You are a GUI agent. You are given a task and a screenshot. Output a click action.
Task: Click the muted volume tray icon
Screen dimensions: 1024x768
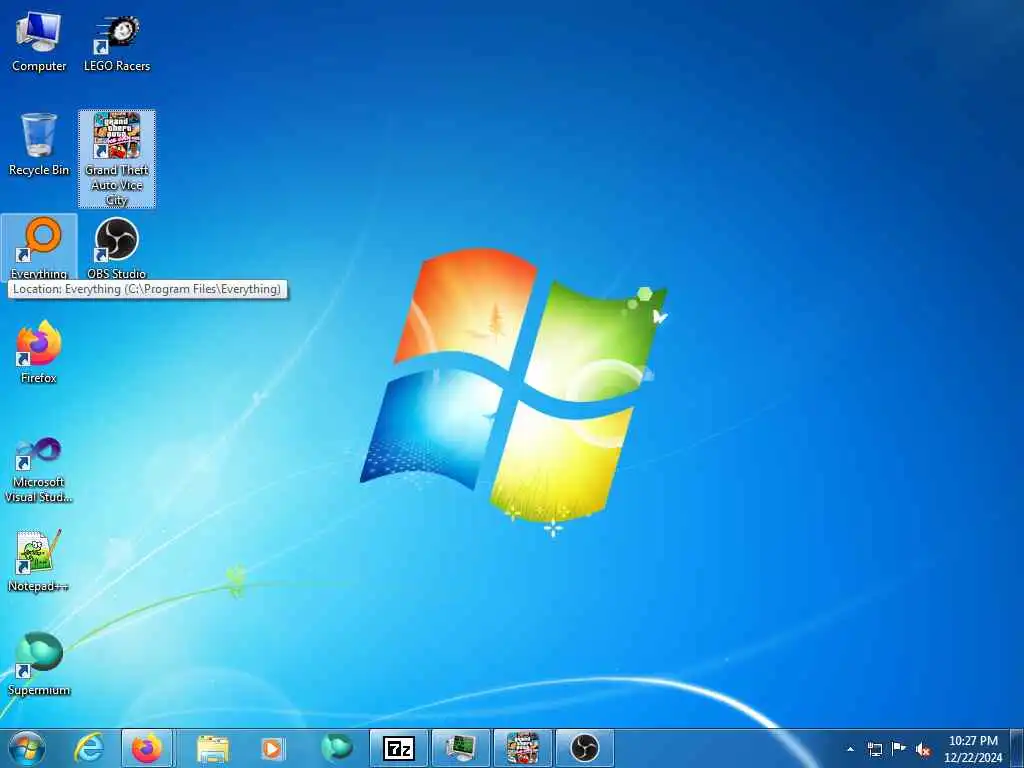923,750
